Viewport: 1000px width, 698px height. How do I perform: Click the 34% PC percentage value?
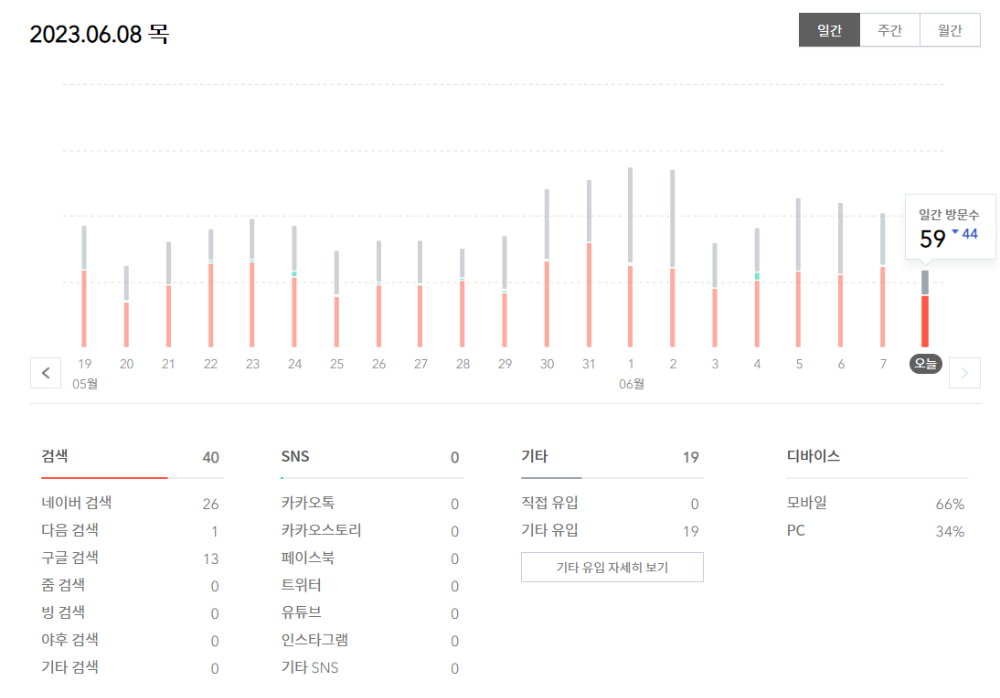(x=950, y=531)
